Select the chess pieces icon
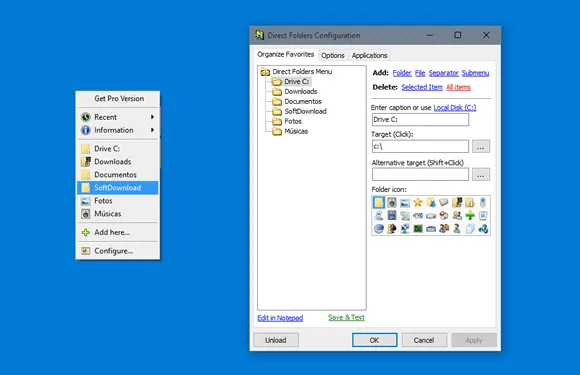 pyautogui.click(x=392, y=229)
